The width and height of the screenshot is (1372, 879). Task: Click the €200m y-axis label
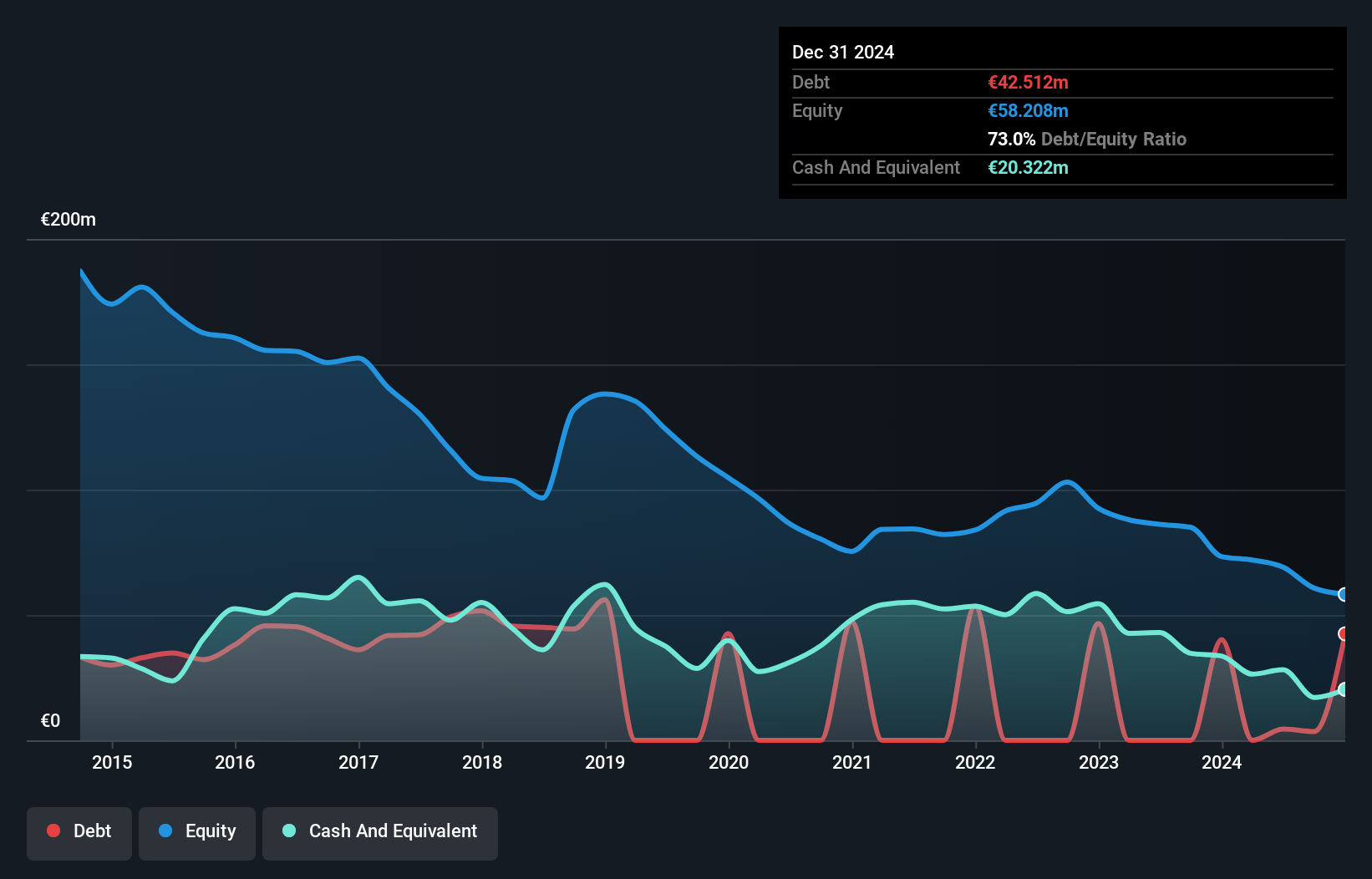pyautogui.click(x=69, y=220)
